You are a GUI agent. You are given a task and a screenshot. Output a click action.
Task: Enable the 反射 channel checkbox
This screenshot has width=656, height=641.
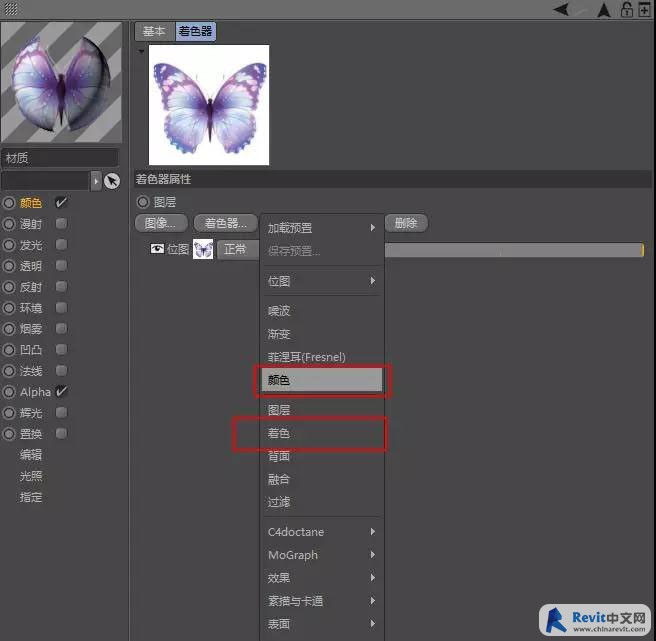click(61, 287)
